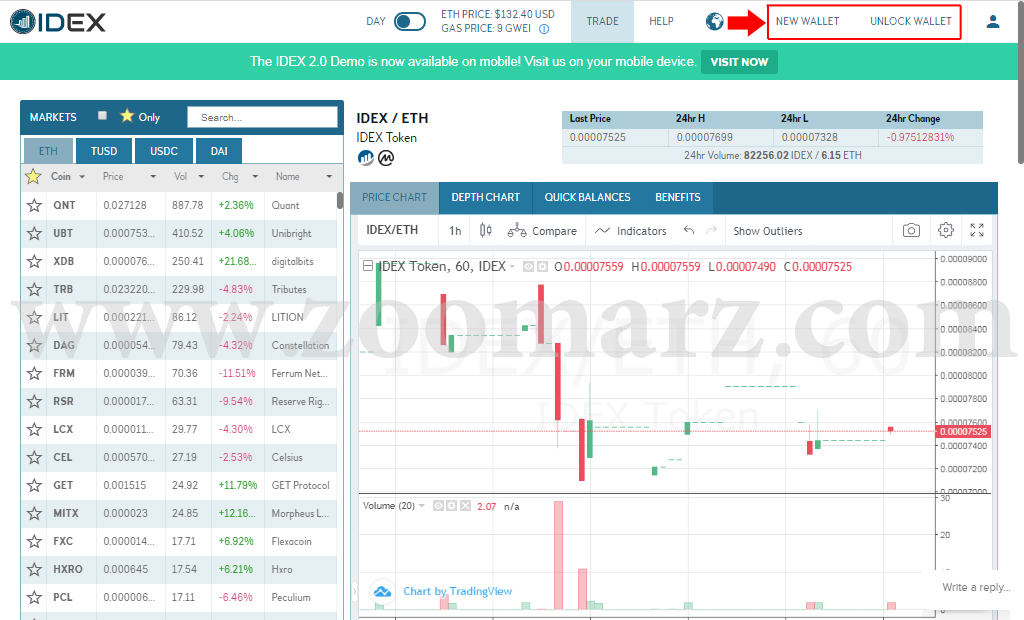Open chart settings gear icon
Screen dimensions: 1024x620
[x=946, y=230]
